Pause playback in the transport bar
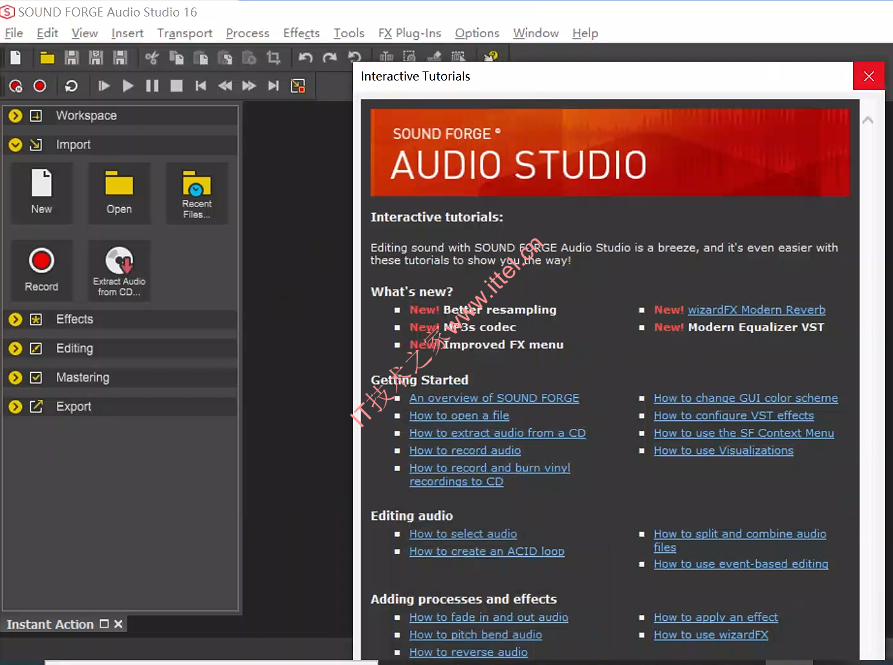 coord(152,86)
